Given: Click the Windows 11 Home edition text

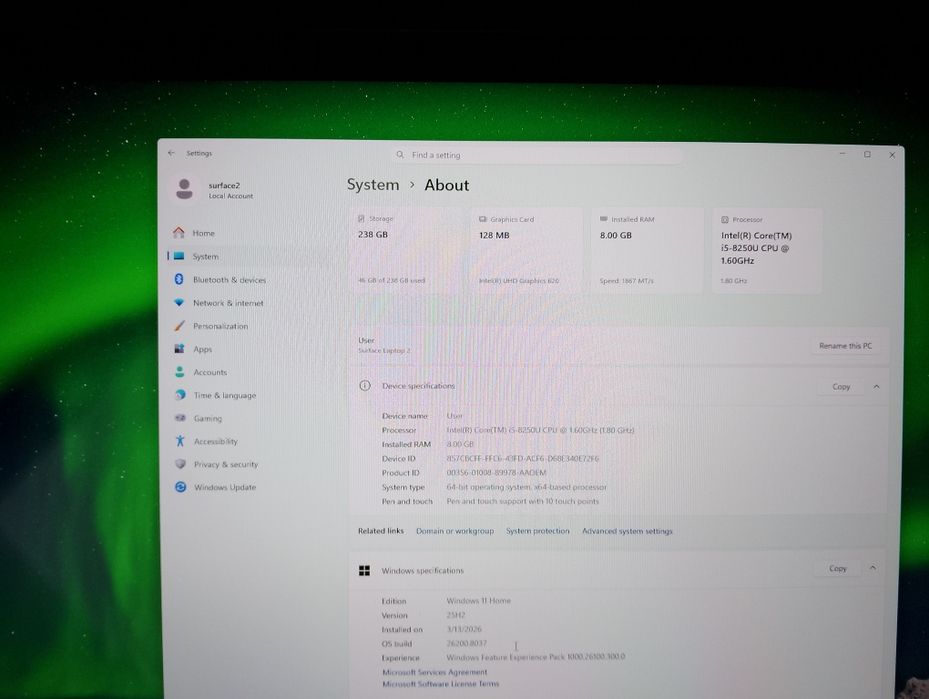Looking at the screenshot, I should point(478,601).
